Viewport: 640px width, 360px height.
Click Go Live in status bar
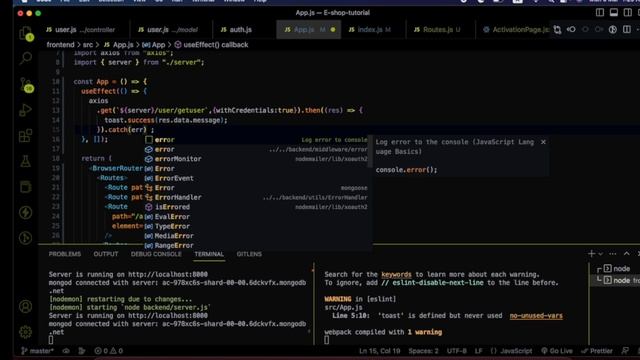tap(557, 351)
